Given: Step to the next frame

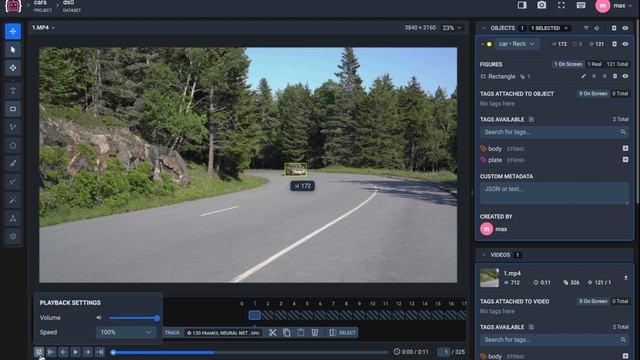Looking at the screenshot, I should [x=88, y=352].
